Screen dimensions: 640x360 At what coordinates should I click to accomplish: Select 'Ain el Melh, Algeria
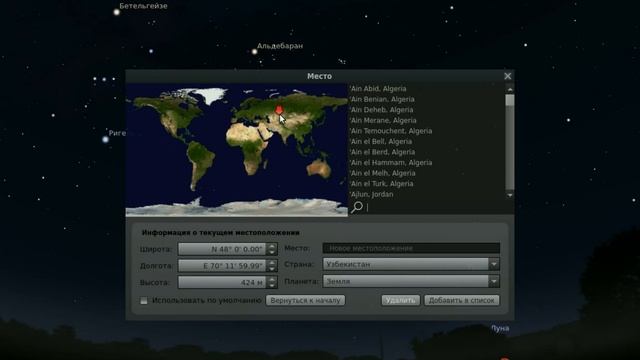tap(382, 173)
